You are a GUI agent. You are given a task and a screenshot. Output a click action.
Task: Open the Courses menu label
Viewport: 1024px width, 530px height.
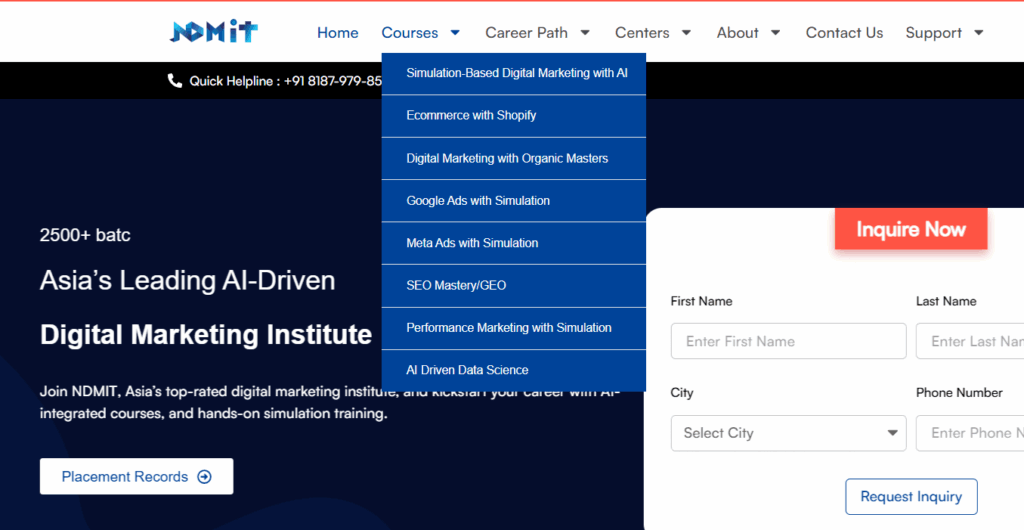click(409, 33)
